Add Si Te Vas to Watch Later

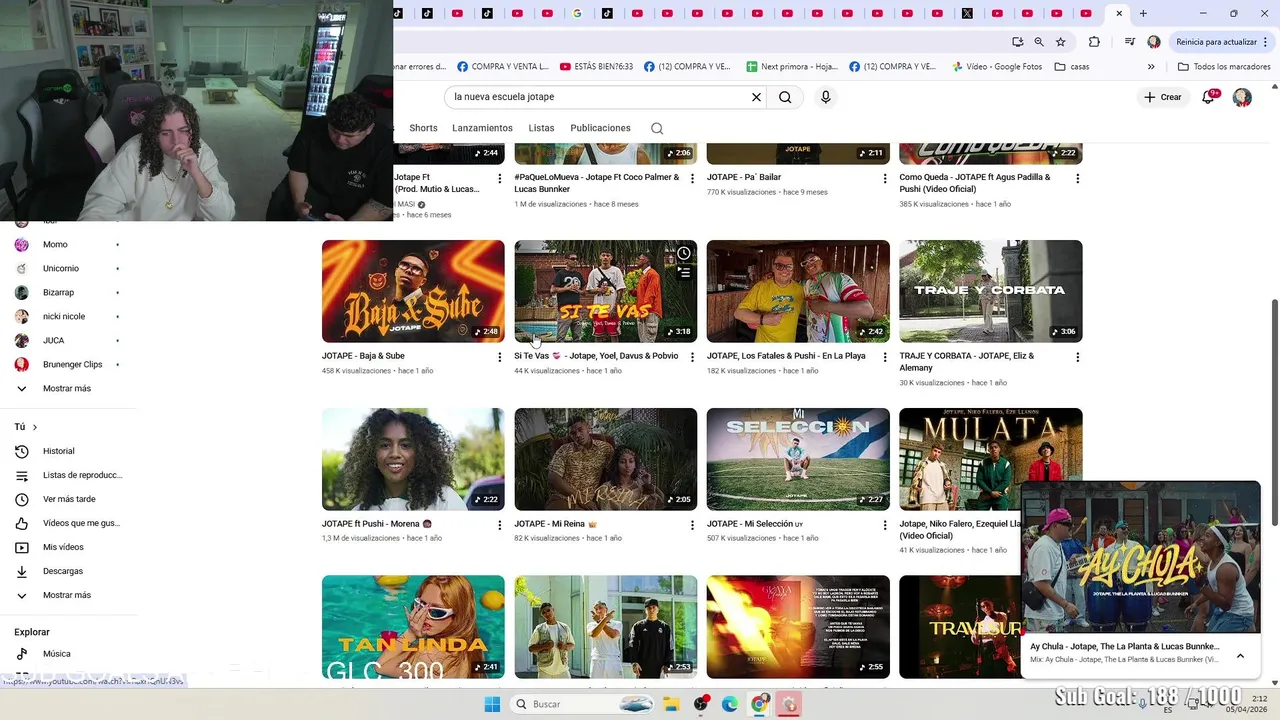click(x=684, y=253)
